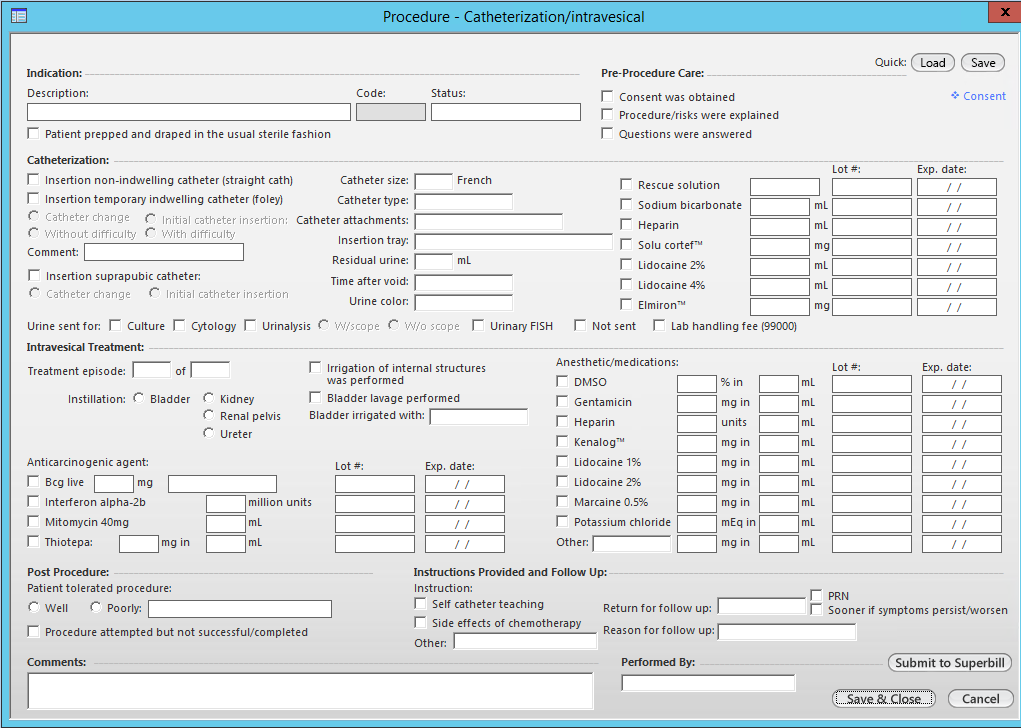
Task: Open the Consent link
Action: [x=978, y=96]
